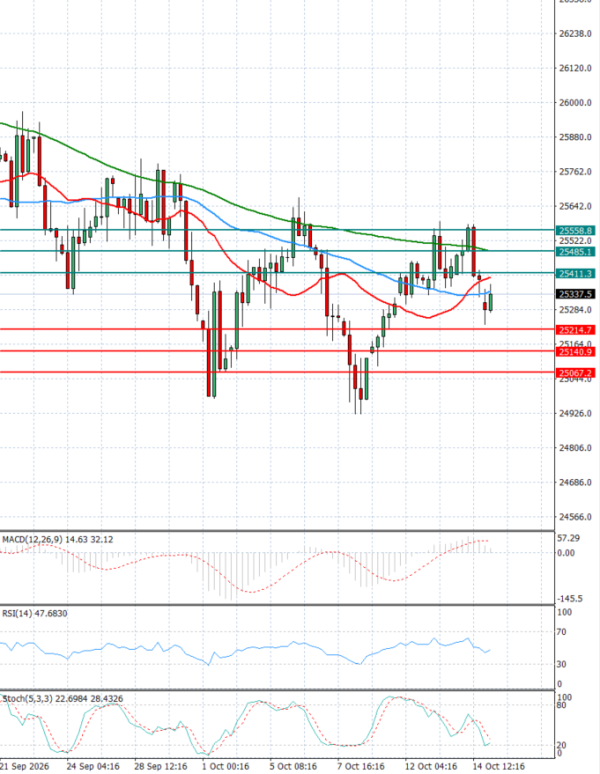600x774 pixels.
Task: Click the 25485.1 teal price label
Action: coord(575,252)
